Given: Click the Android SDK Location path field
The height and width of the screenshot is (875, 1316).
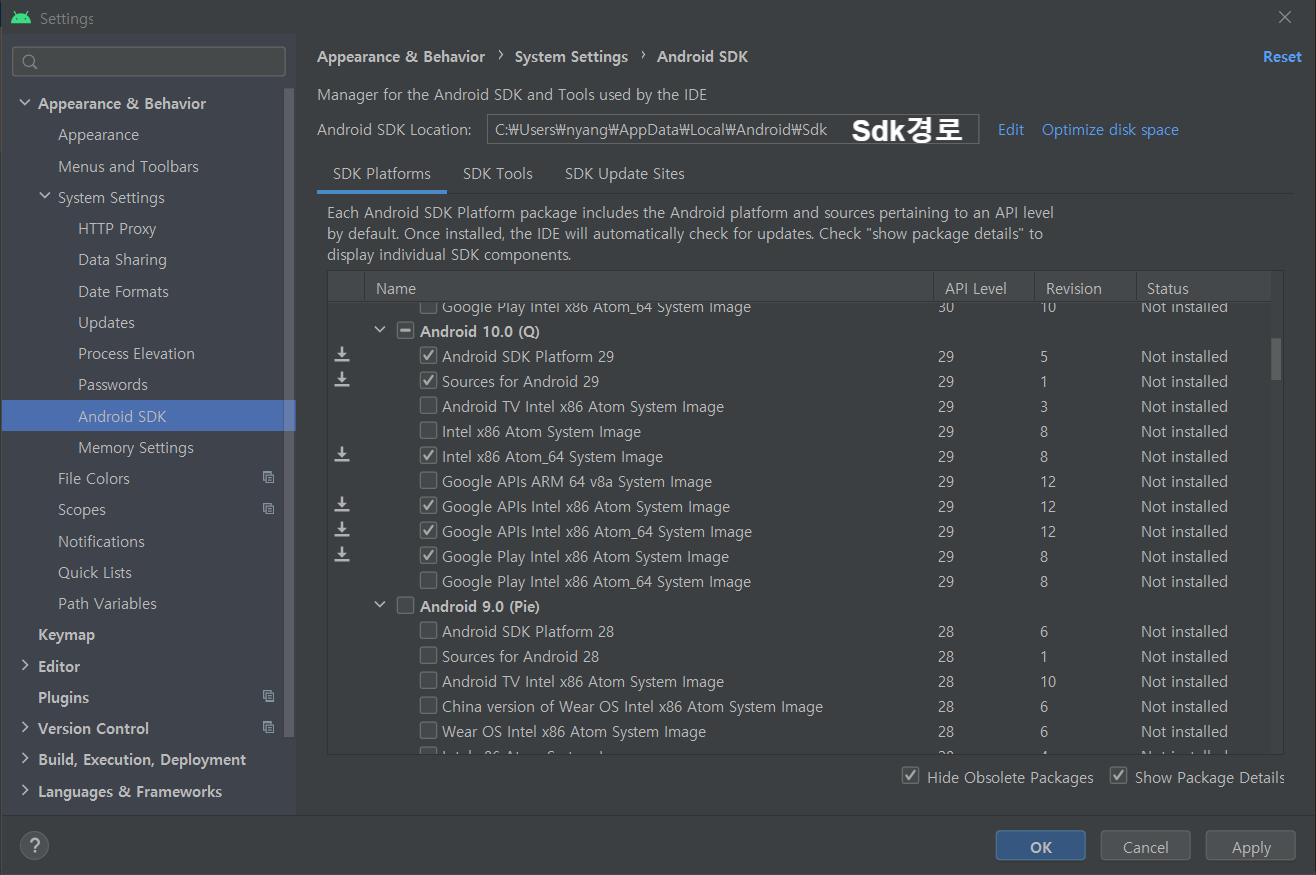Looking at the screenshot, I should tap(732, 129).
